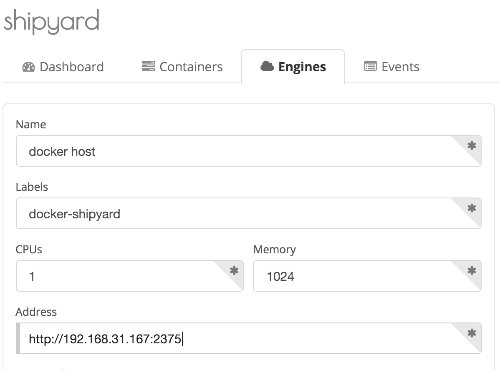Screen dimensions: 500x370
Task: Click into the CPUs input field
Action: pos(130,276)
